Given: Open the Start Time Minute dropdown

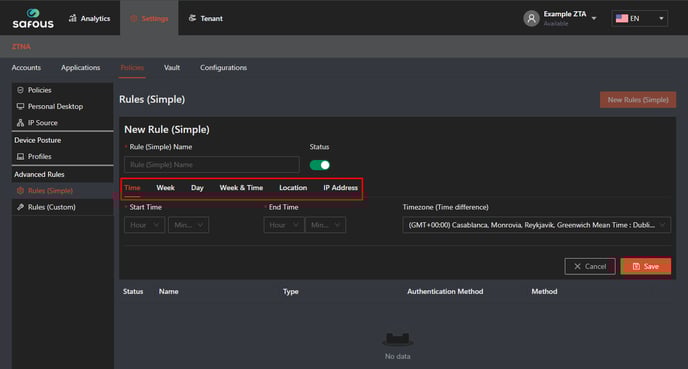Looking at the screenshot, I should click(188, 225).
